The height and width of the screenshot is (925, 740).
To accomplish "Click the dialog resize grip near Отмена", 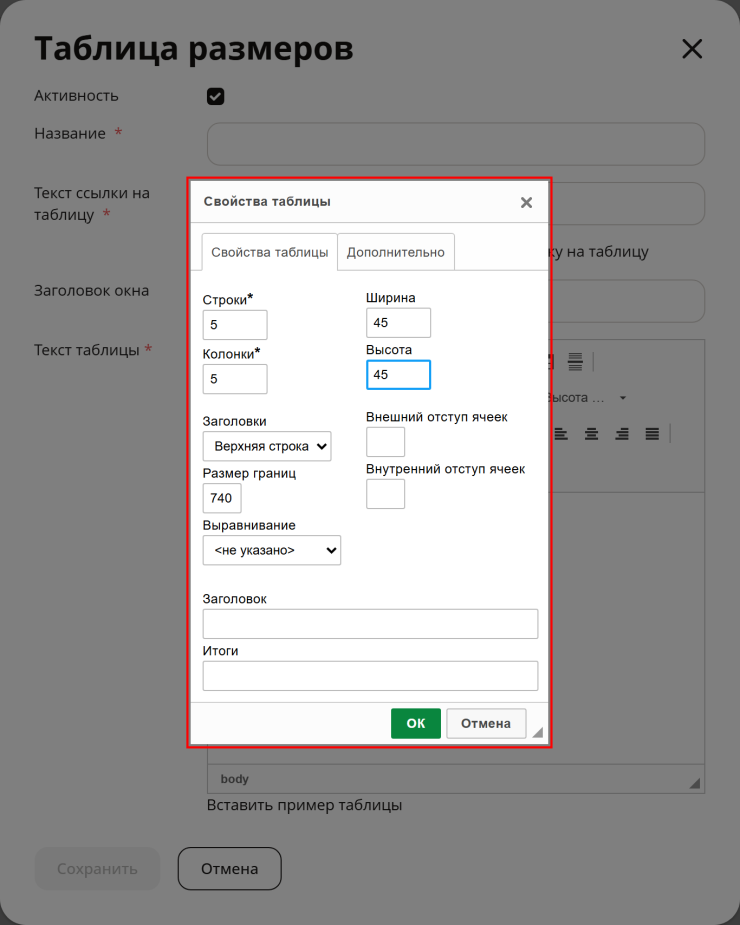I will tap(538, 732).
